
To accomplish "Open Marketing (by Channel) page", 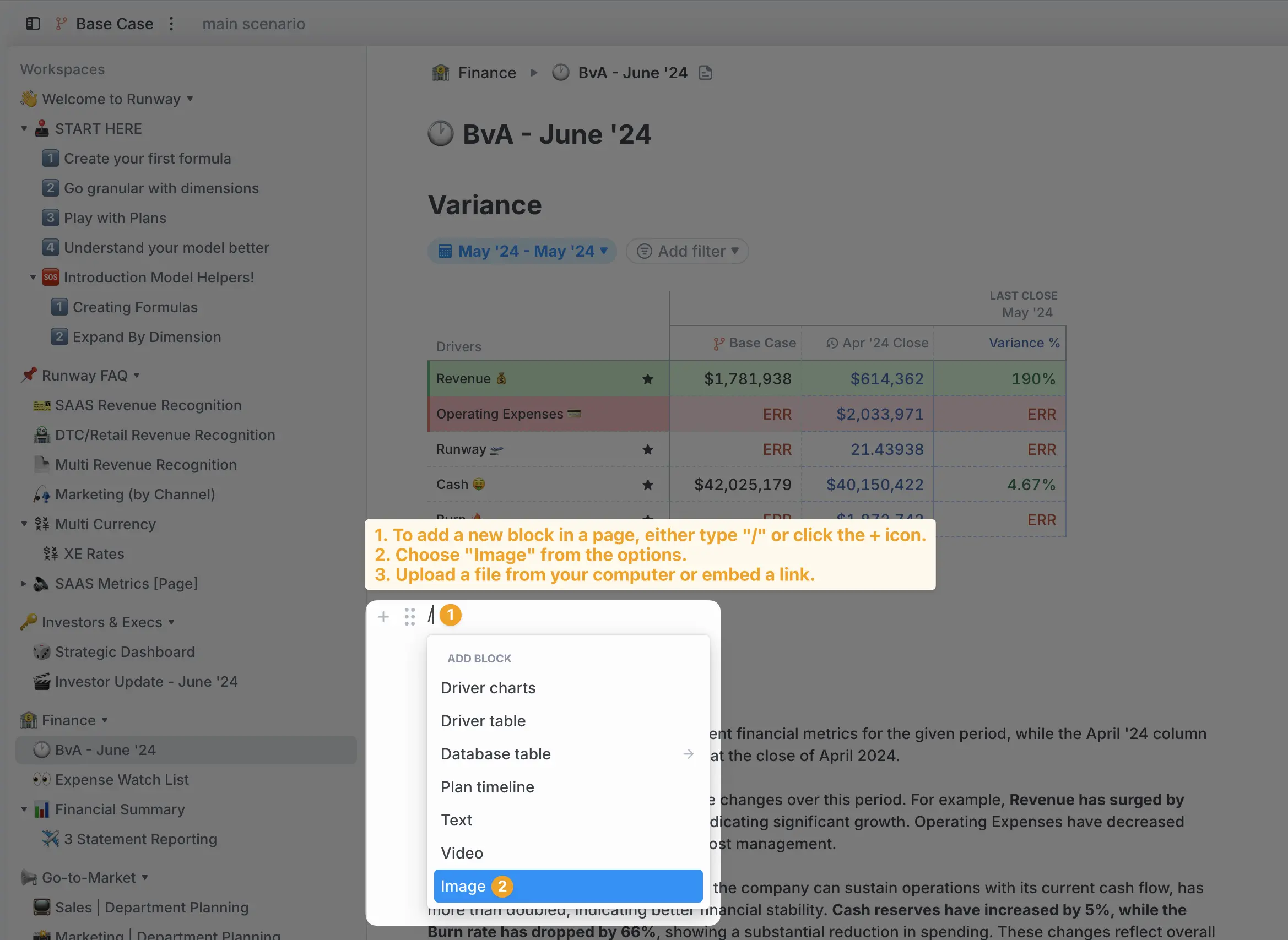I will 135,495.
